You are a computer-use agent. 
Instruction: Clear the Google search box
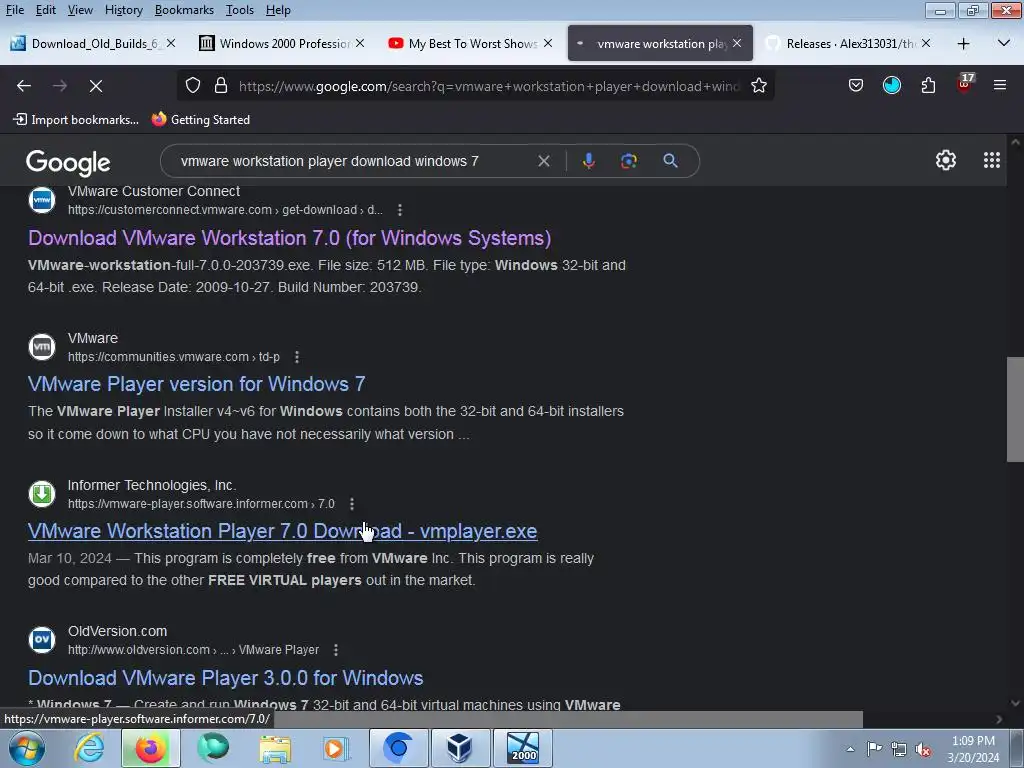coord(543,161)
